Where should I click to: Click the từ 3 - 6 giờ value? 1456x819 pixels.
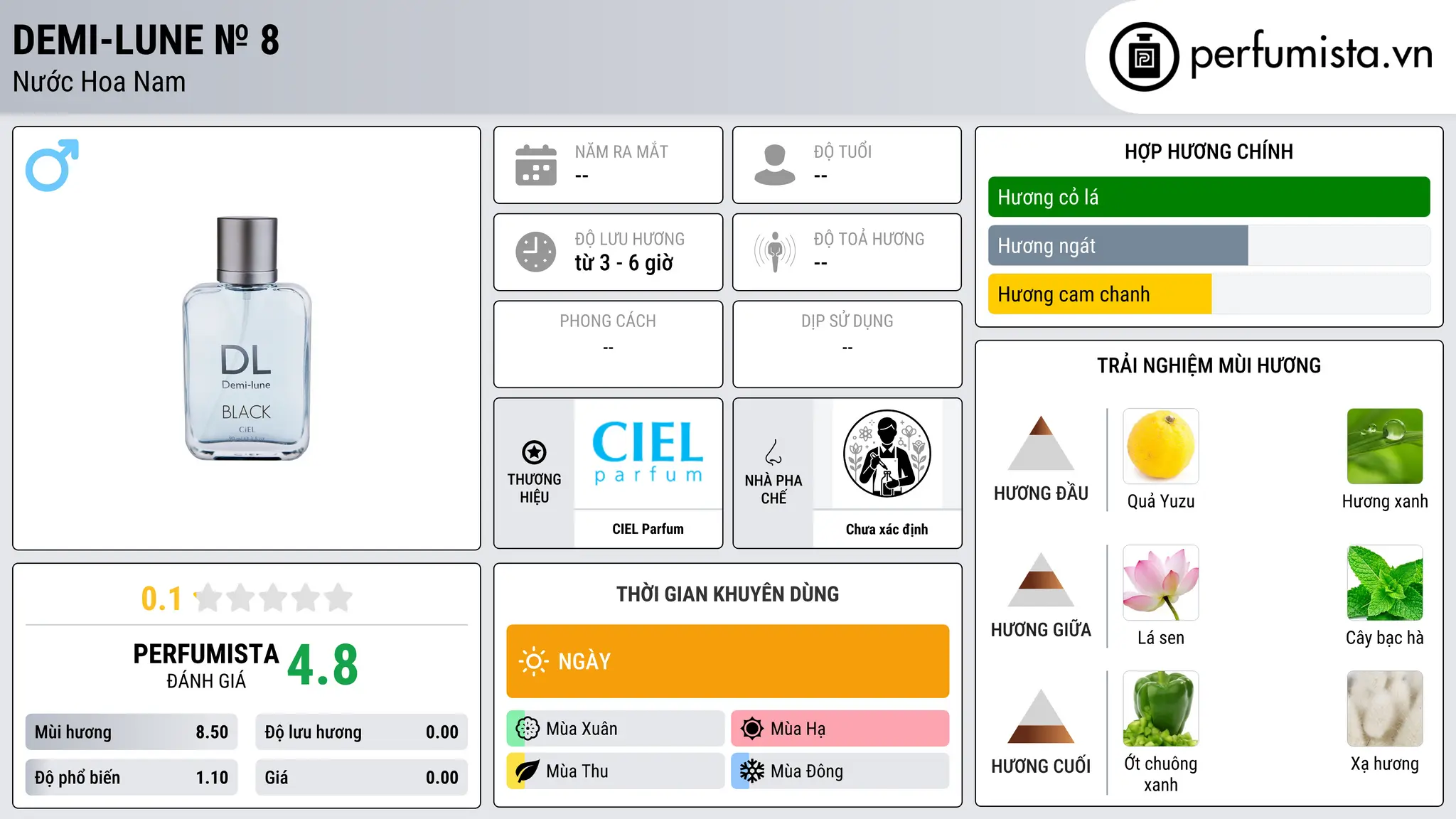click(624, 263)
